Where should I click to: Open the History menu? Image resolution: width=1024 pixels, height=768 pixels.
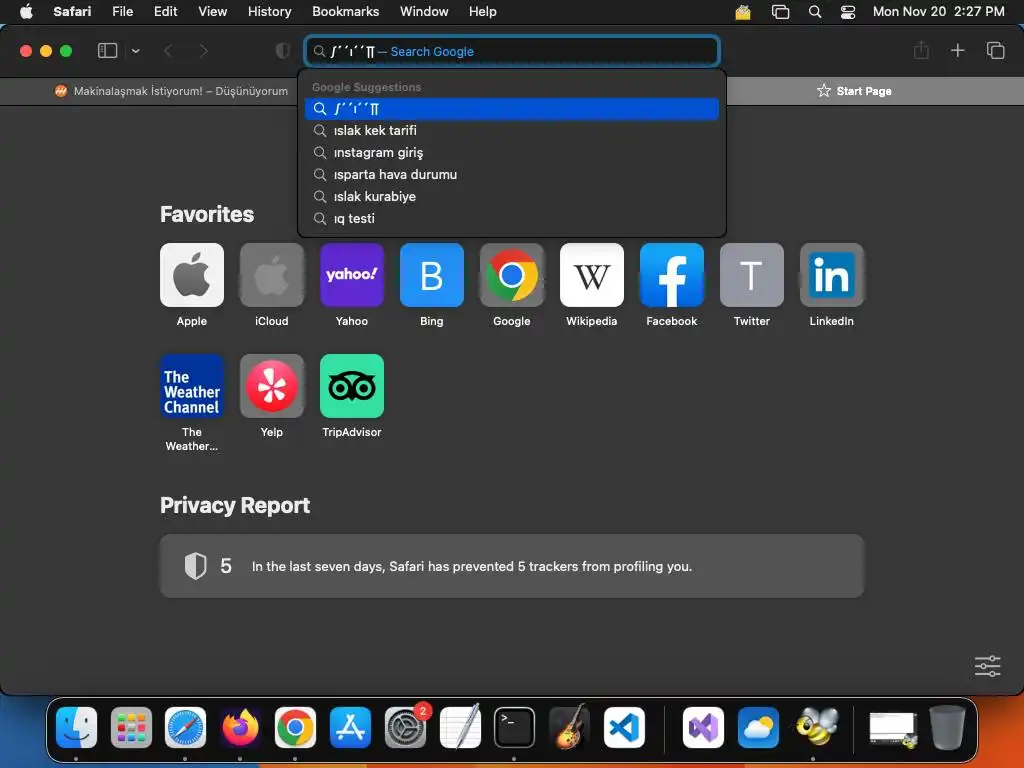[x=269, y=12]
